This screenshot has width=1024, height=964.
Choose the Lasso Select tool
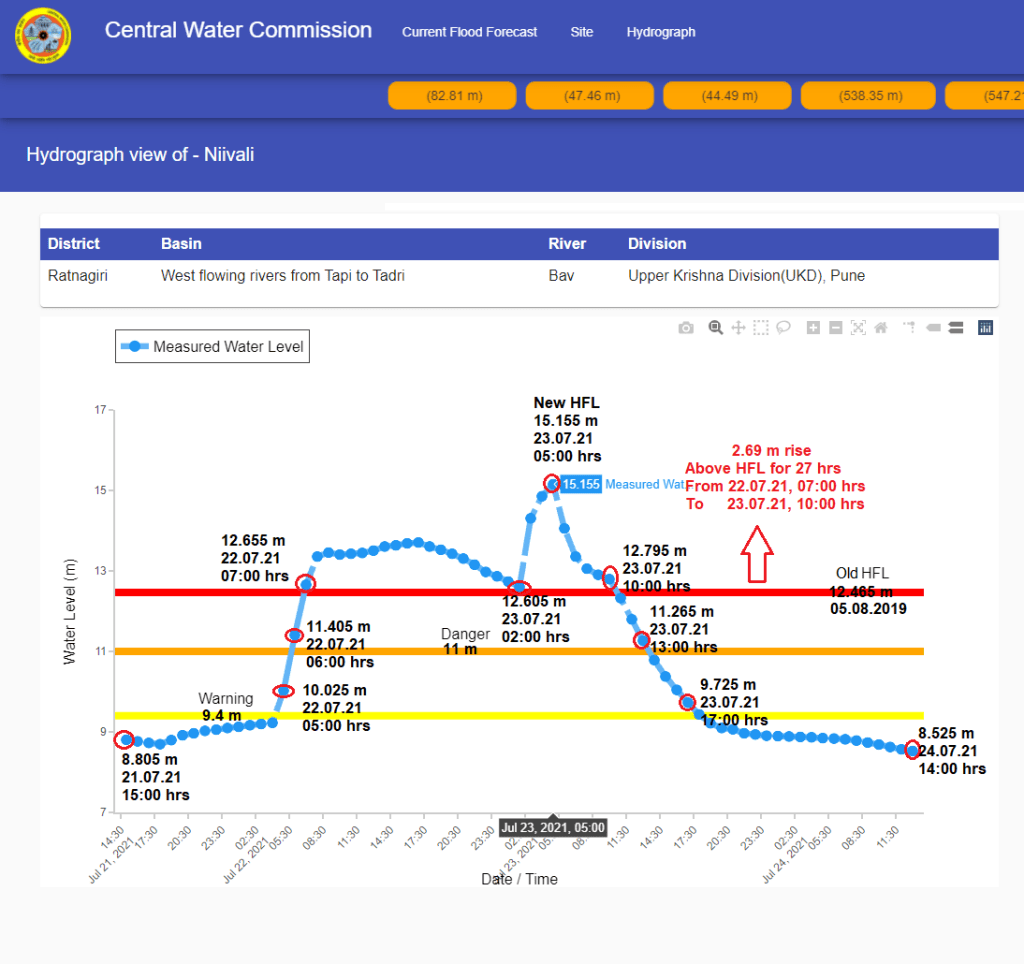(x=783, y=328)
